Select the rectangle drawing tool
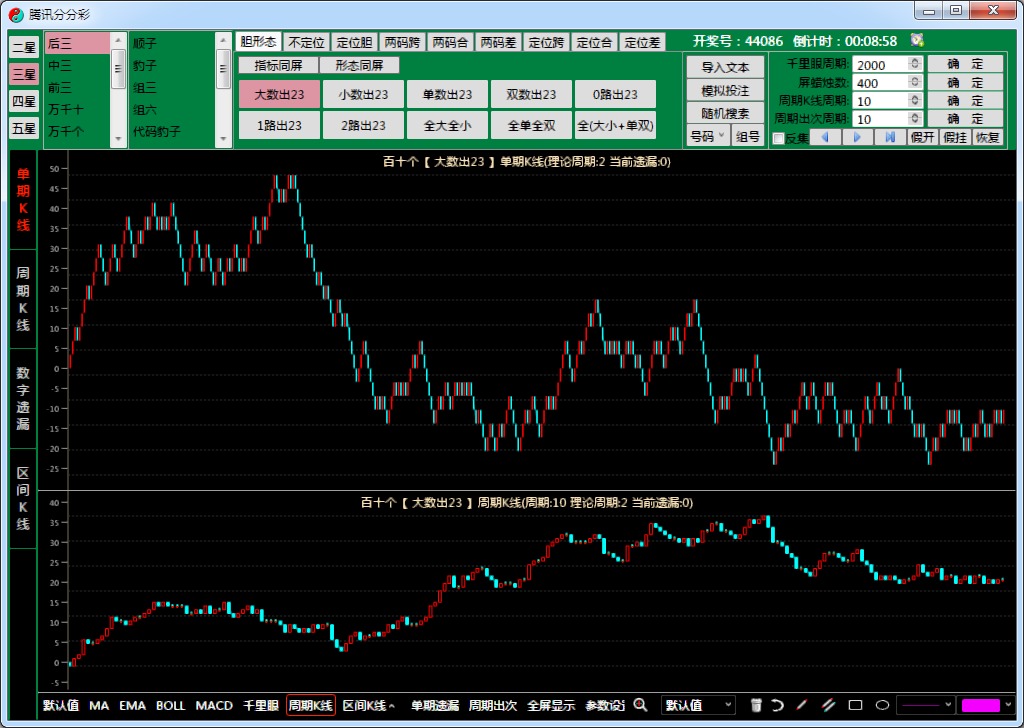 855,705
